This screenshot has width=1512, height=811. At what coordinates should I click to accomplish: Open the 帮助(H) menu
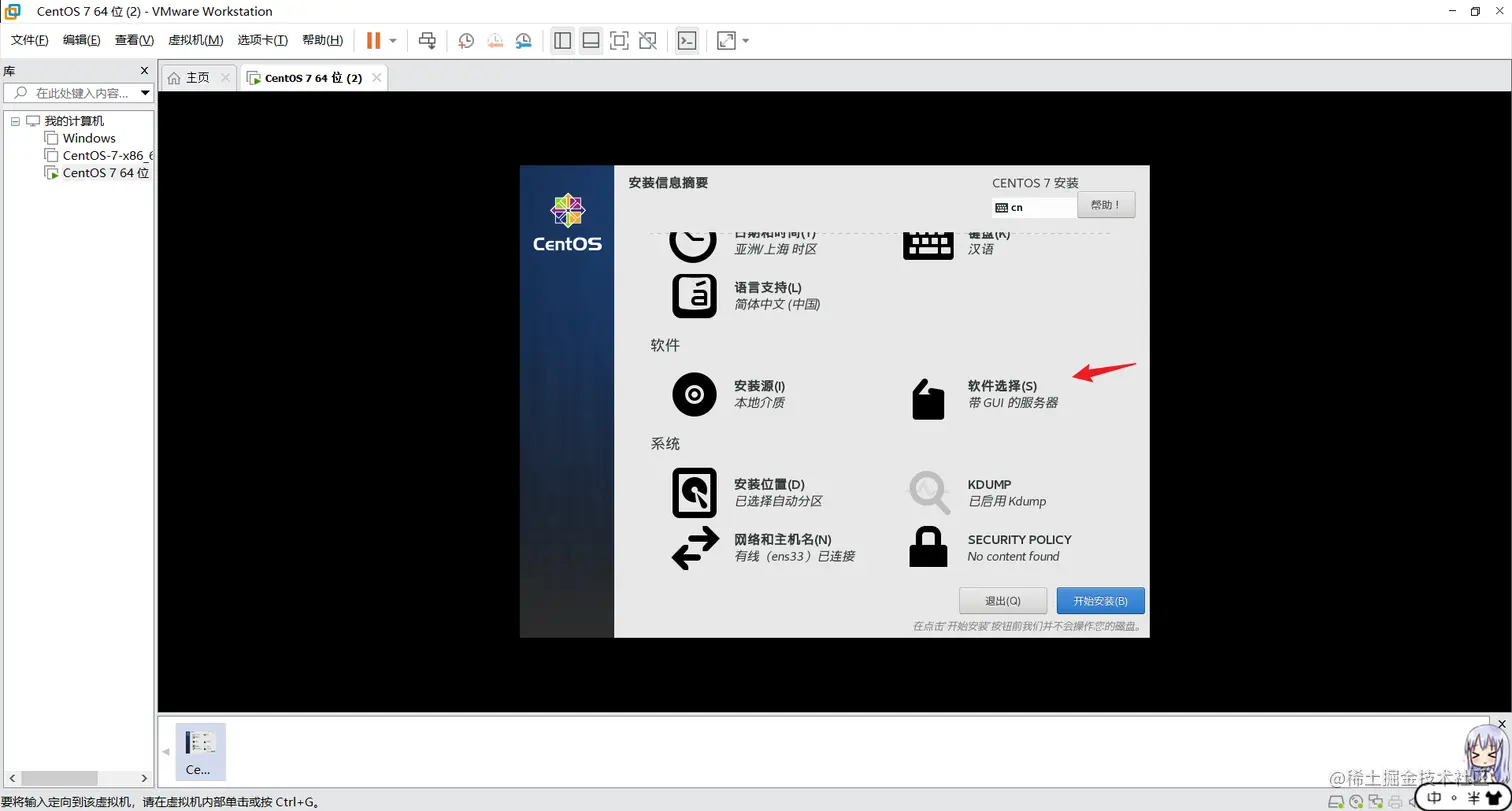[x=322, y=40]
